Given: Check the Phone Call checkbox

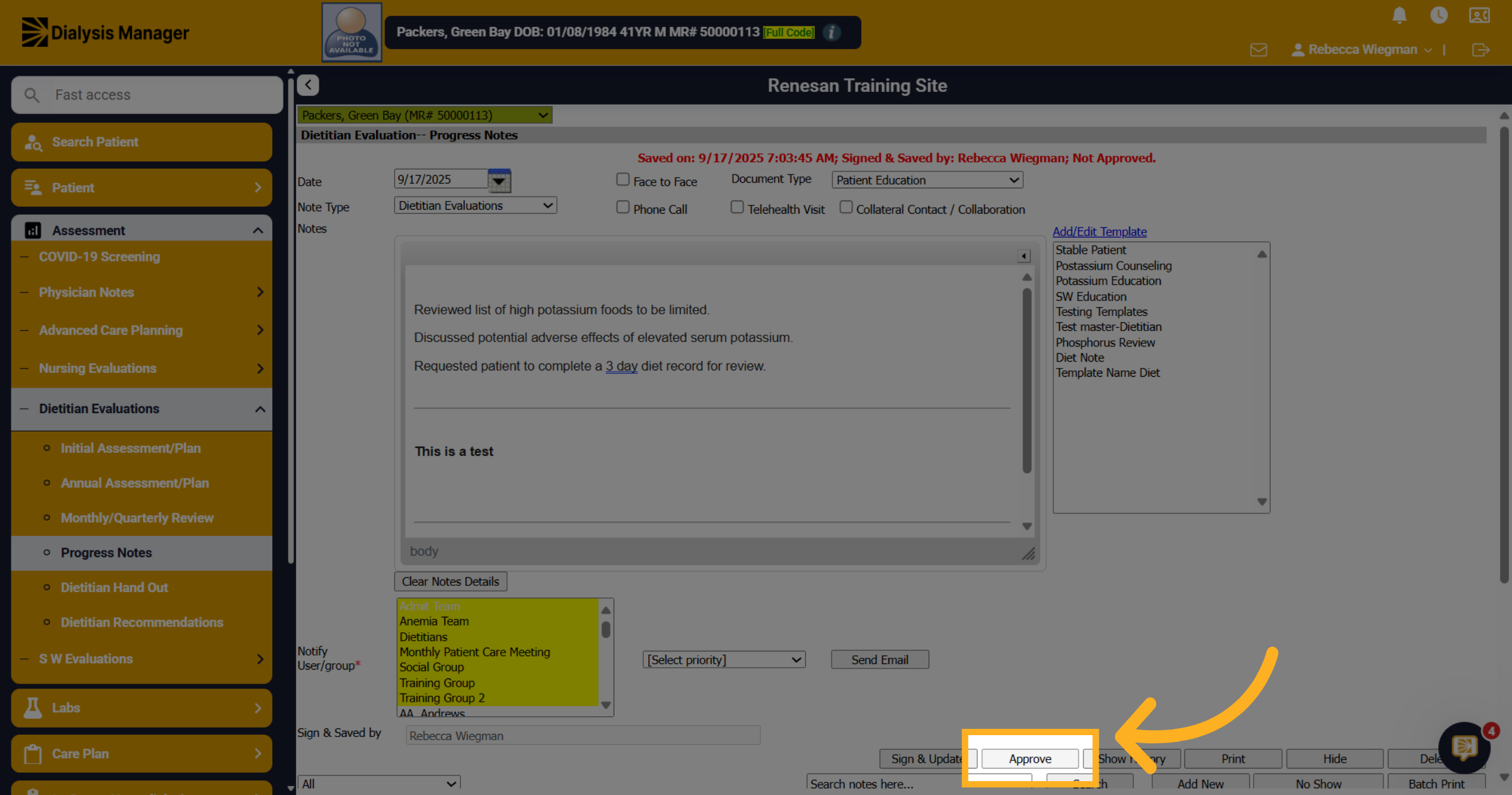Looking at the screenshot, I should (622, 207).
